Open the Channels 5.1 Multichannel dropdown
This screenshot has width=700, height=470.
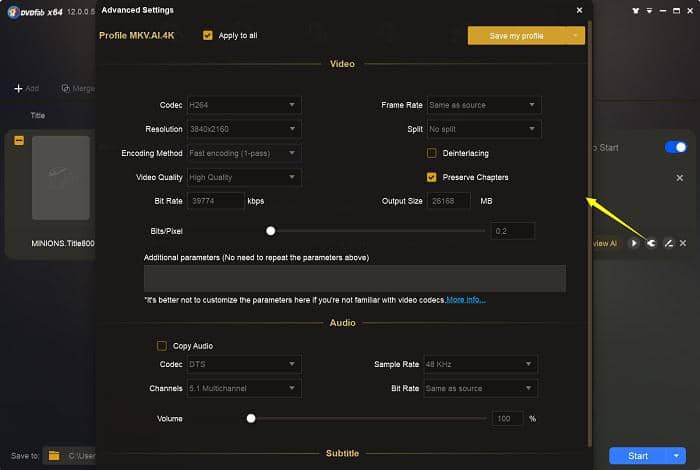pos(244,388)
